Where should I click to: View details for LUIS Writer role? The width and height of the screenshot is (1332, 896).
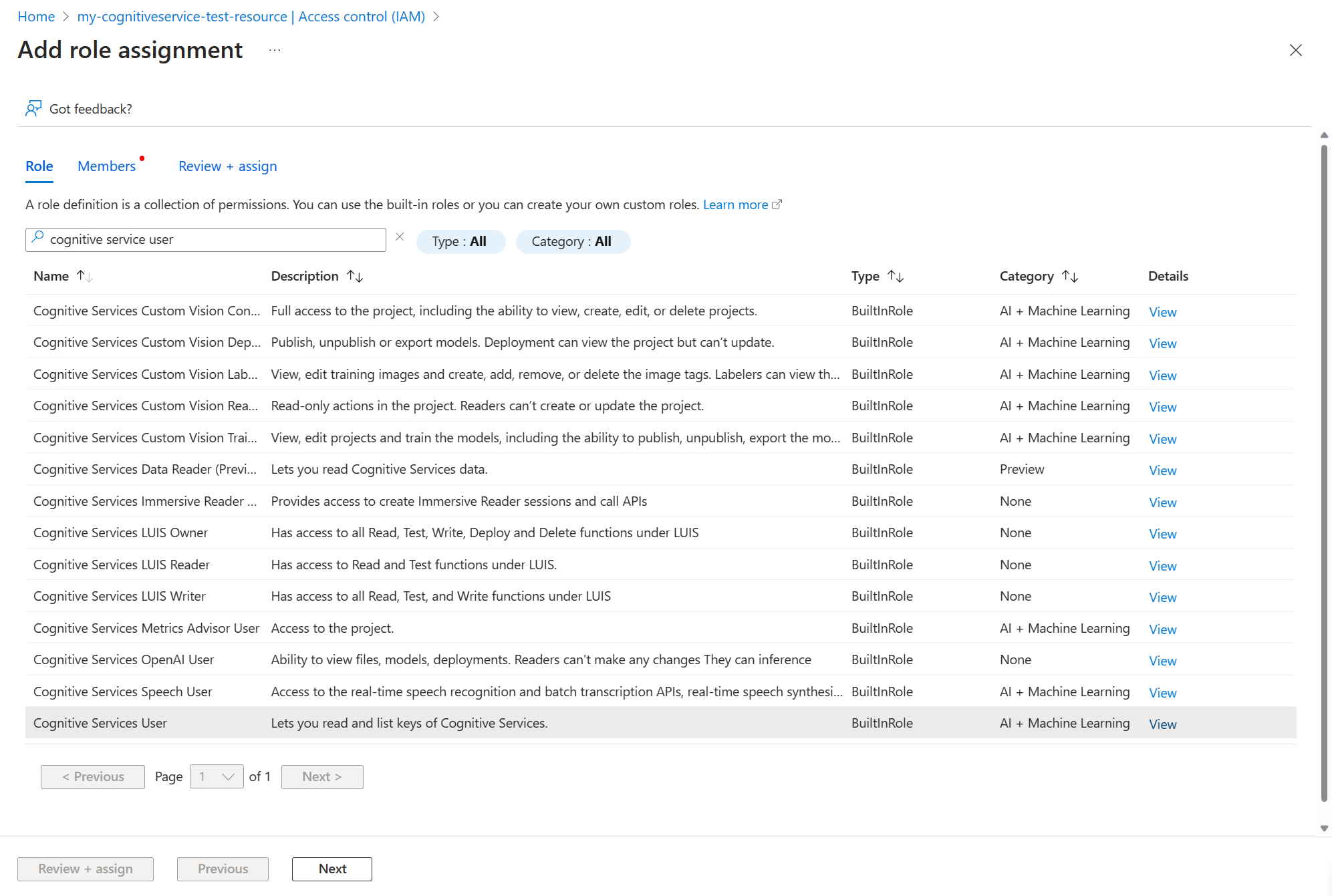(x=1162, y=597)
